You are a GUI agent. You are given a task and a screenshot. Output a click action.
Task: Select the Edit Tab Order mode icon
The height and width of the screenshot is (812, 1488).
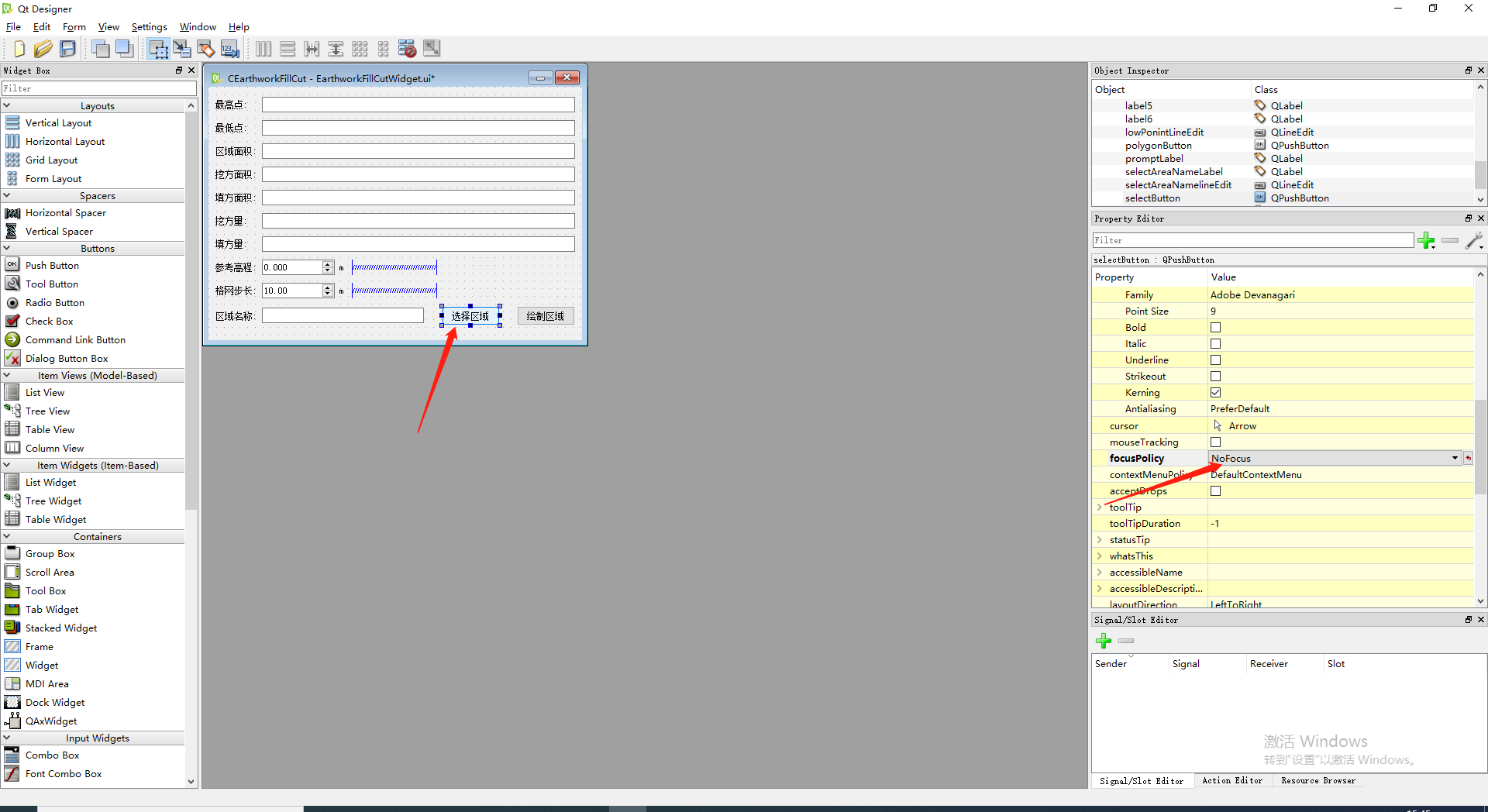[x=229, y=48]
